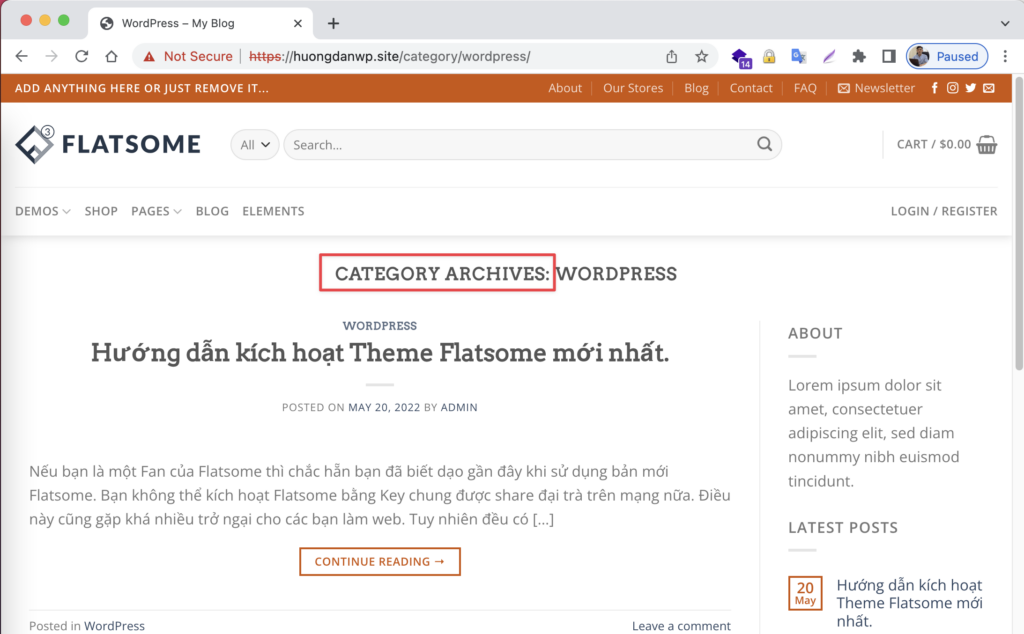Open the shopping cart basket icon
The width and height of the screenshot is (1024, 634).
click(x=987, y=144)
